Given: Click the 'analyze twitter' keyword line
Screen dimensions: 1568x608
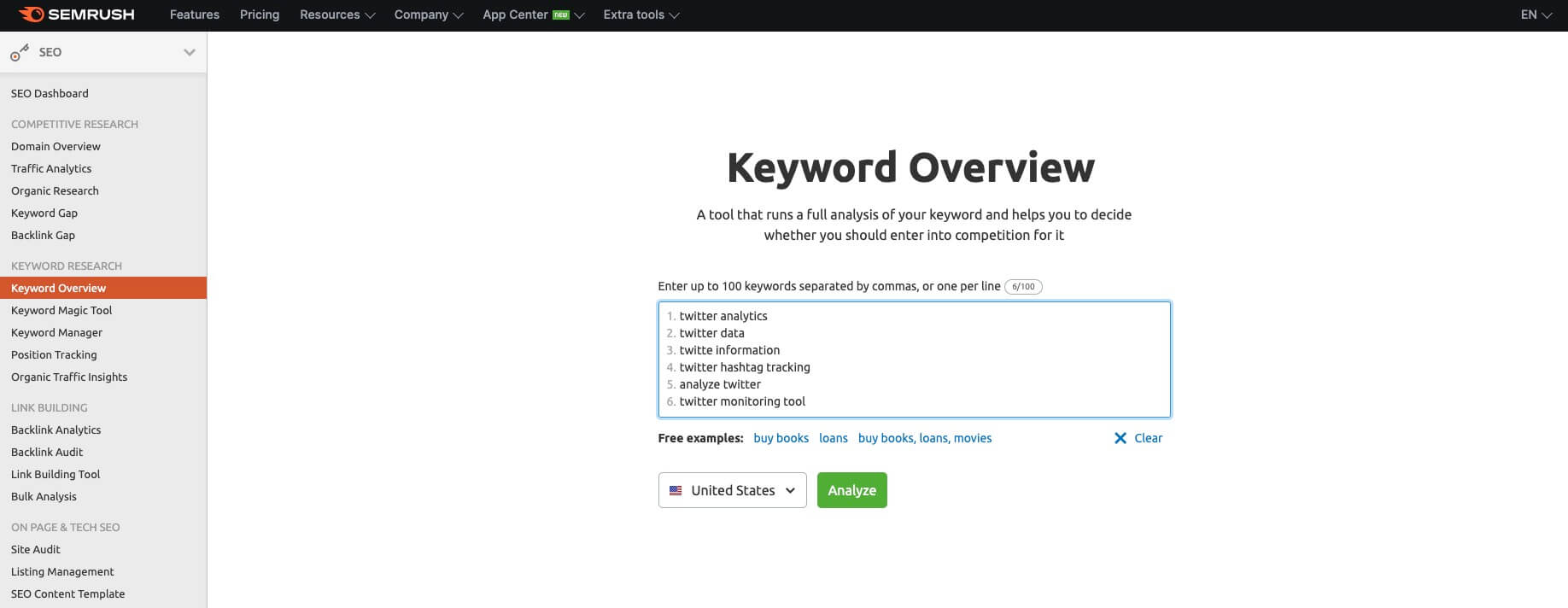Looking at the screenshot, I should [720, 384].
